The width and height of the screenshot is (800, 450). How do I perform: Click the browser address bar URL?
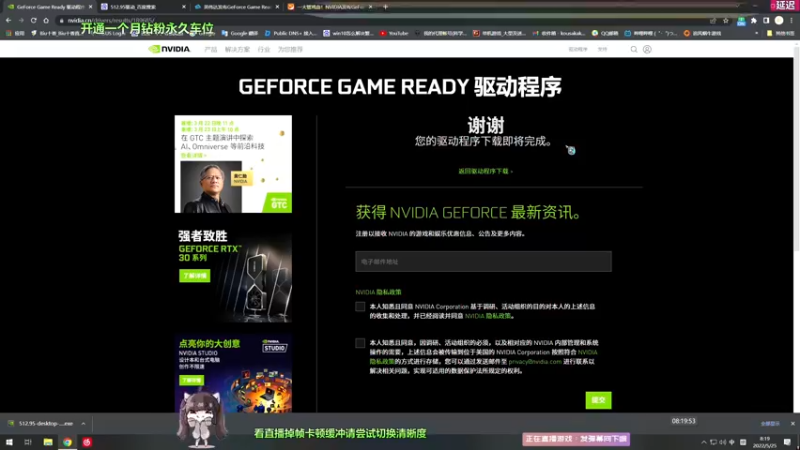(111, 20)
